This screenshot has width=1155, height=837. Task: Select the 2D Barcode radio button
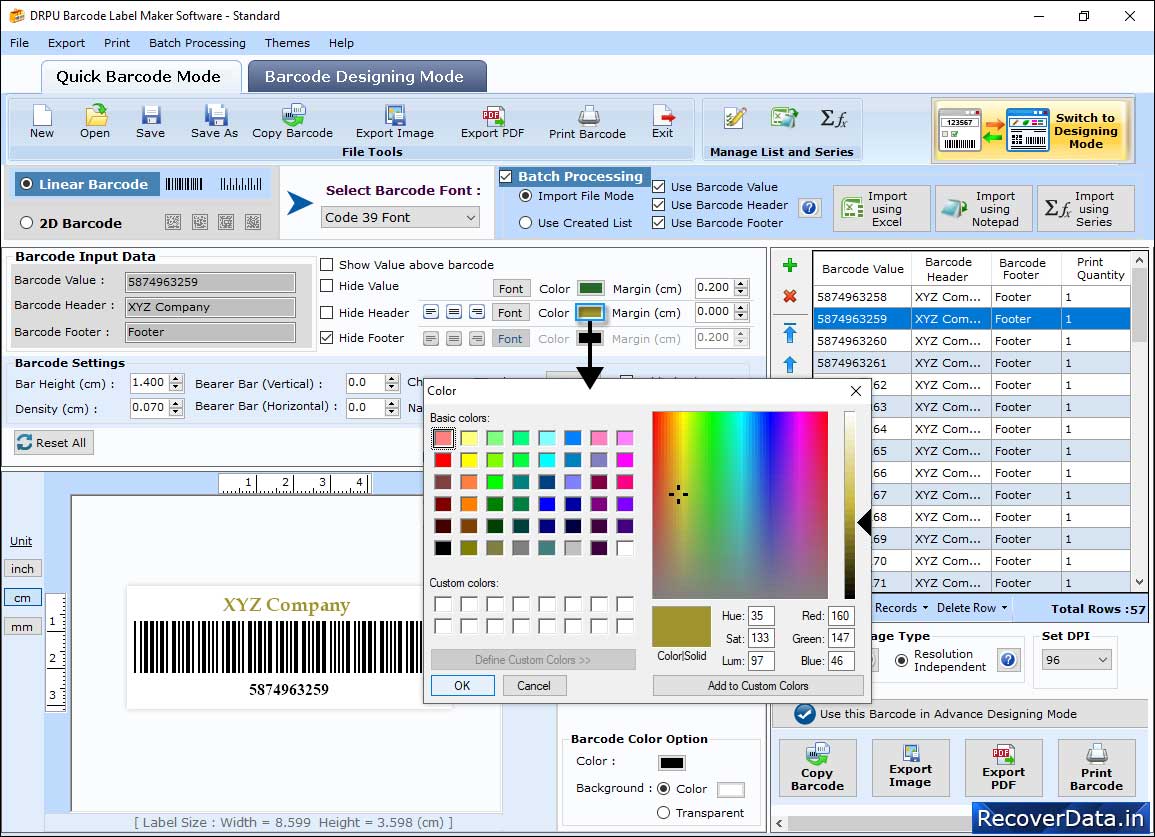(27, 223)
